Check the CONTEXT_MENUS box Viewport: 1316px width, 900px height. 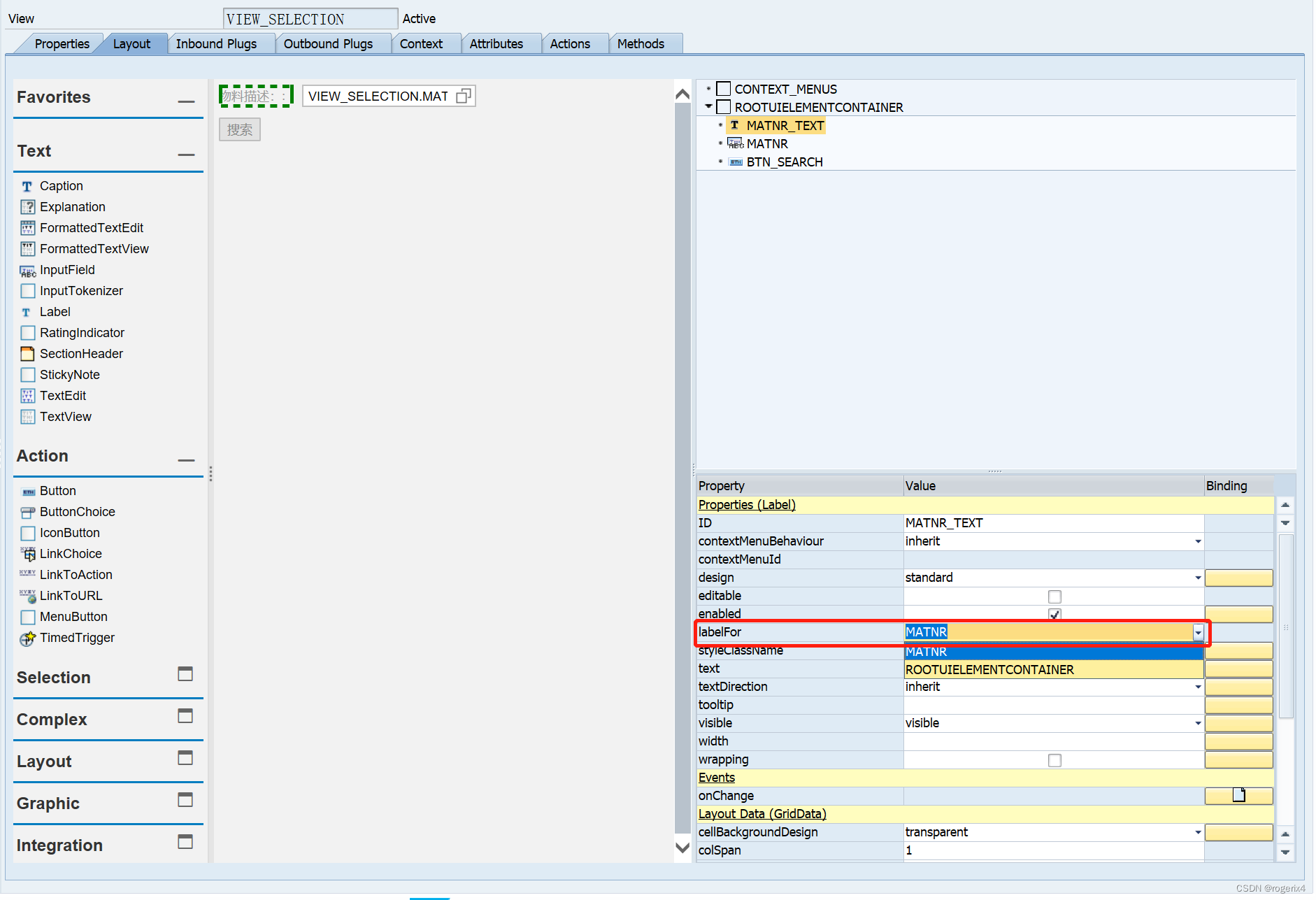coord(724,89)
